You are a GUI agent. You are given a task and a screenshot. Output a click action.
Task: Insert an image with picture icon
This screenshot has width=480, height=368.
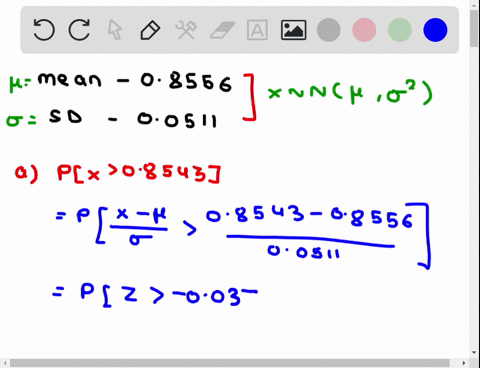293,30
